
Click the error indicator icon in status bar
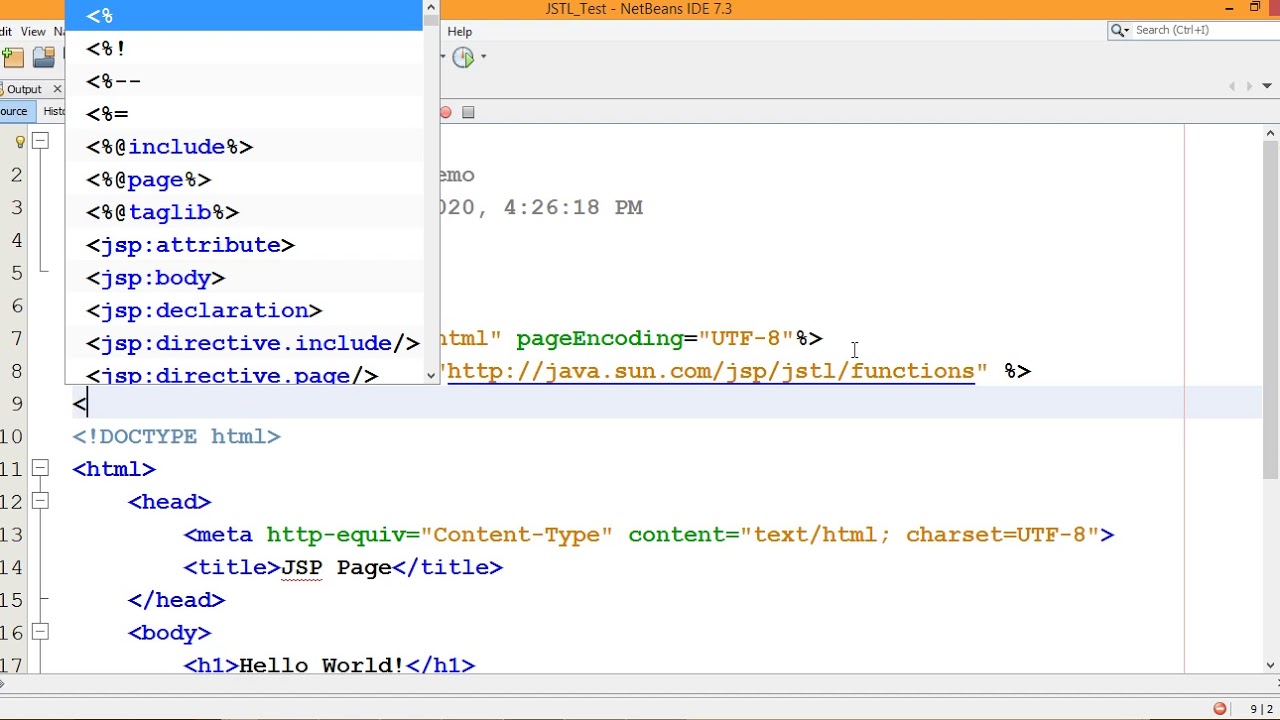(1220, 708)
